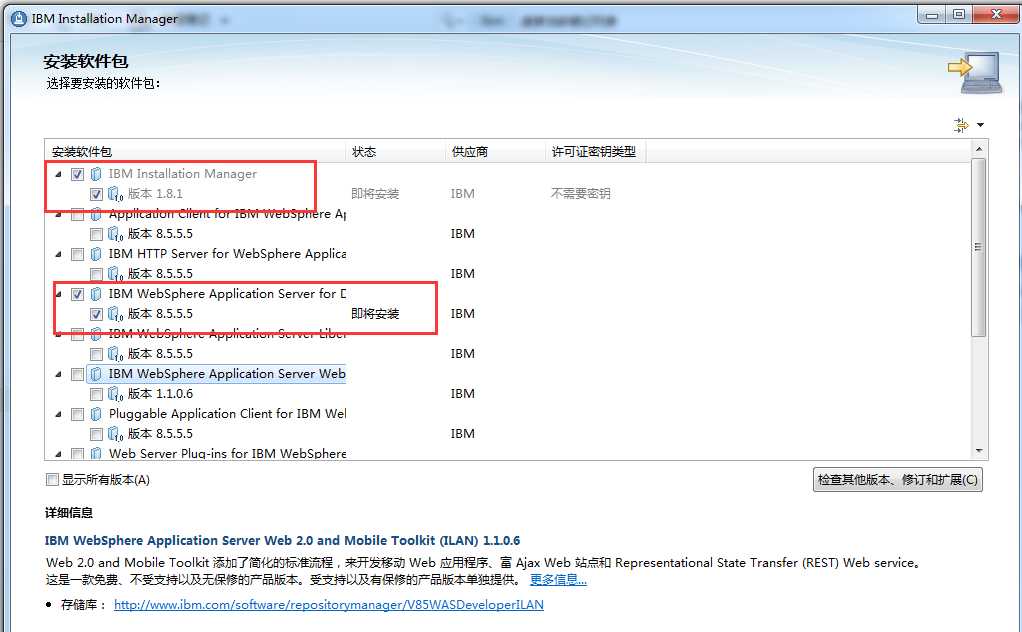
Task: Click the 检查其他版本、修订和扩展(C) button
Action: pyautogui.click(x=898, y=480)
